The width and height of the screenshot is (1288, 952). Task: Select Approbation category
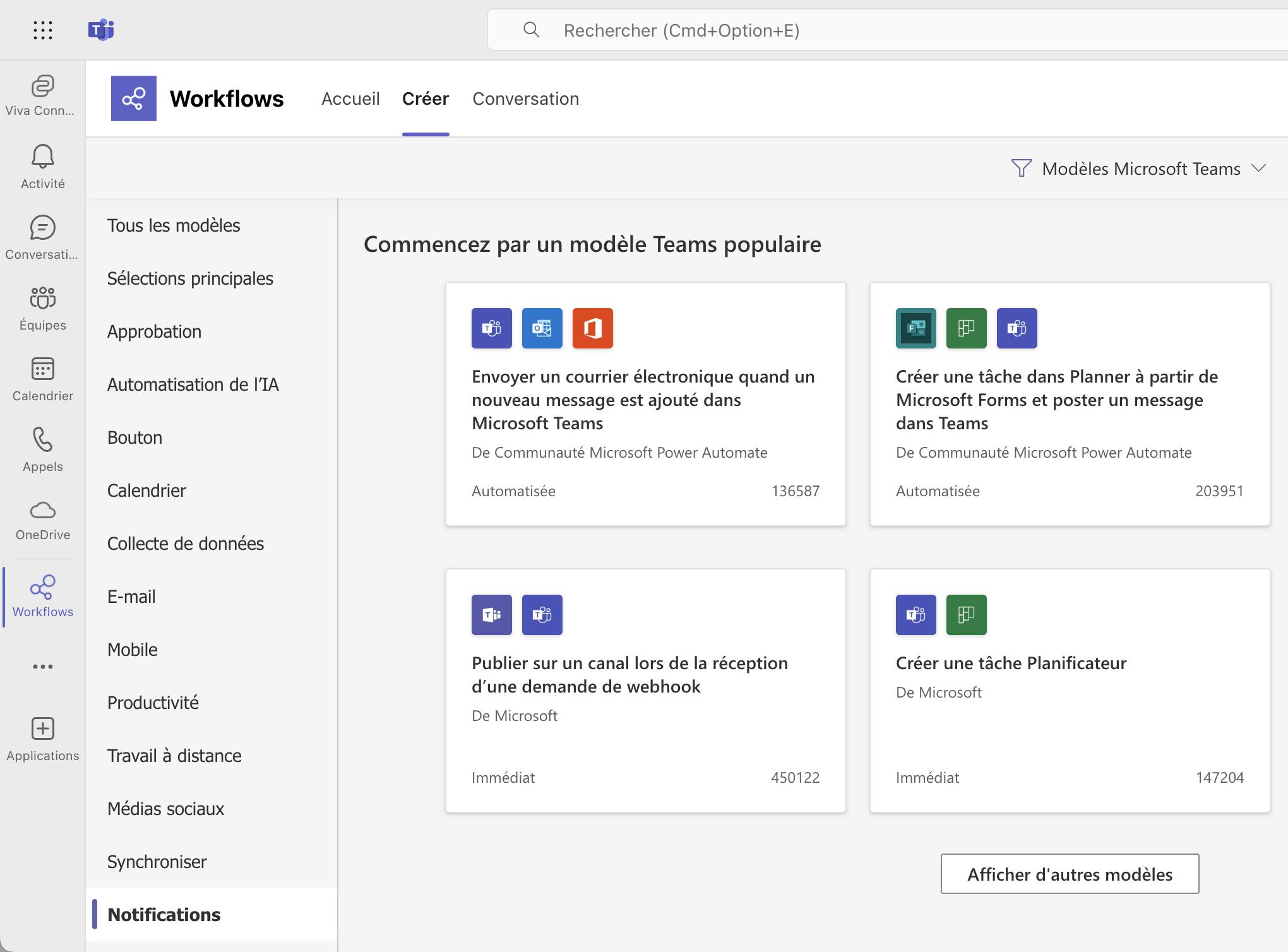[x=212, y=331]
